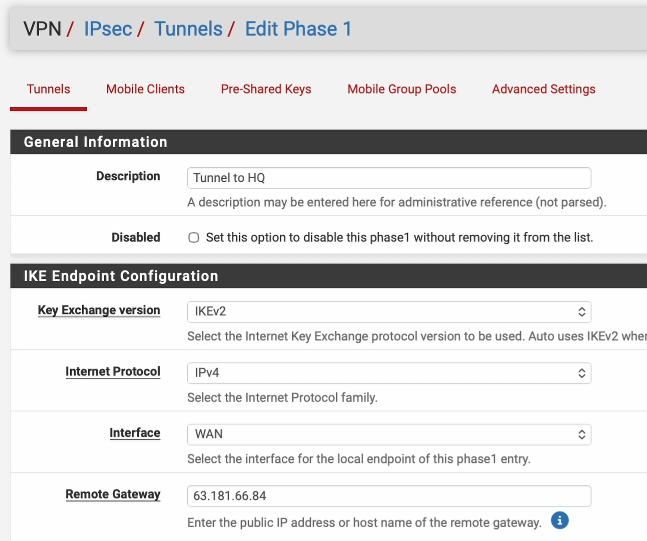
Task: Switch to the Mobile Clients tab
Action: click(x=145, y=89)
